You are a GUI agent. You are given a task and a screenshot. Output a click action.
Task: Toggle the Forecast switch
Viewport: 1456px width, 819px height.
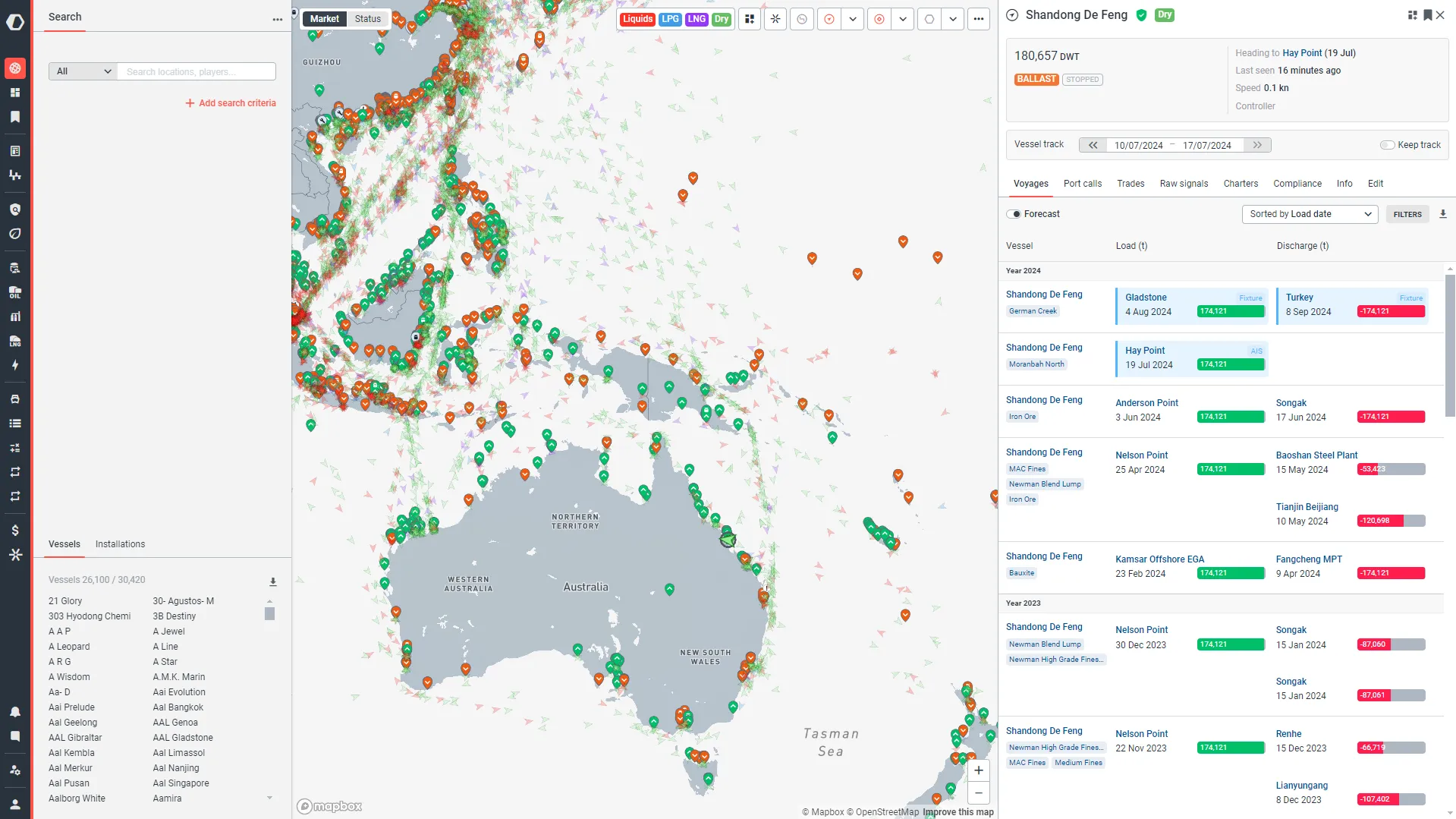1014,214
